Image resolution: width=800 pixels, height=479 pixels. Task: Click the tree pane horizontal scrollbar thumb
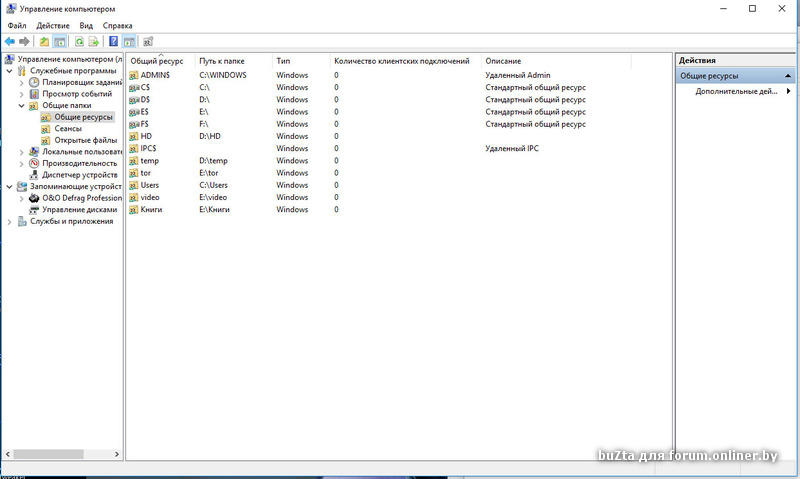click(x=48, y=454)
